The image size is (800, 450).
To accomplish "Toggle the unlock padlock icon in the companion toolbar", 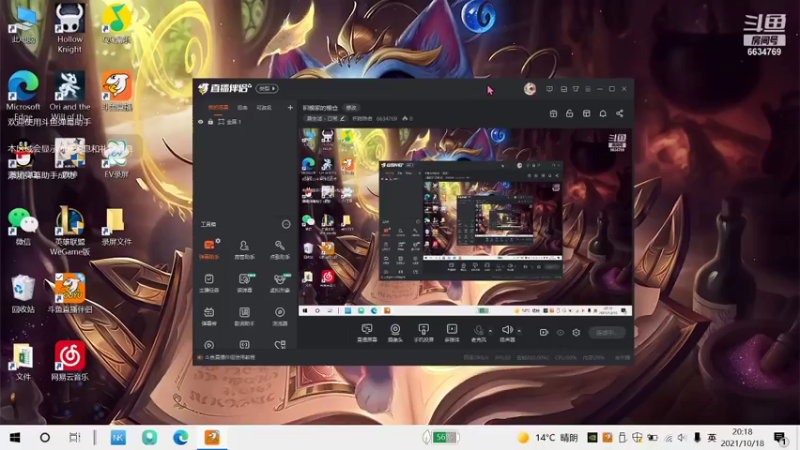I will click(570, 113).
